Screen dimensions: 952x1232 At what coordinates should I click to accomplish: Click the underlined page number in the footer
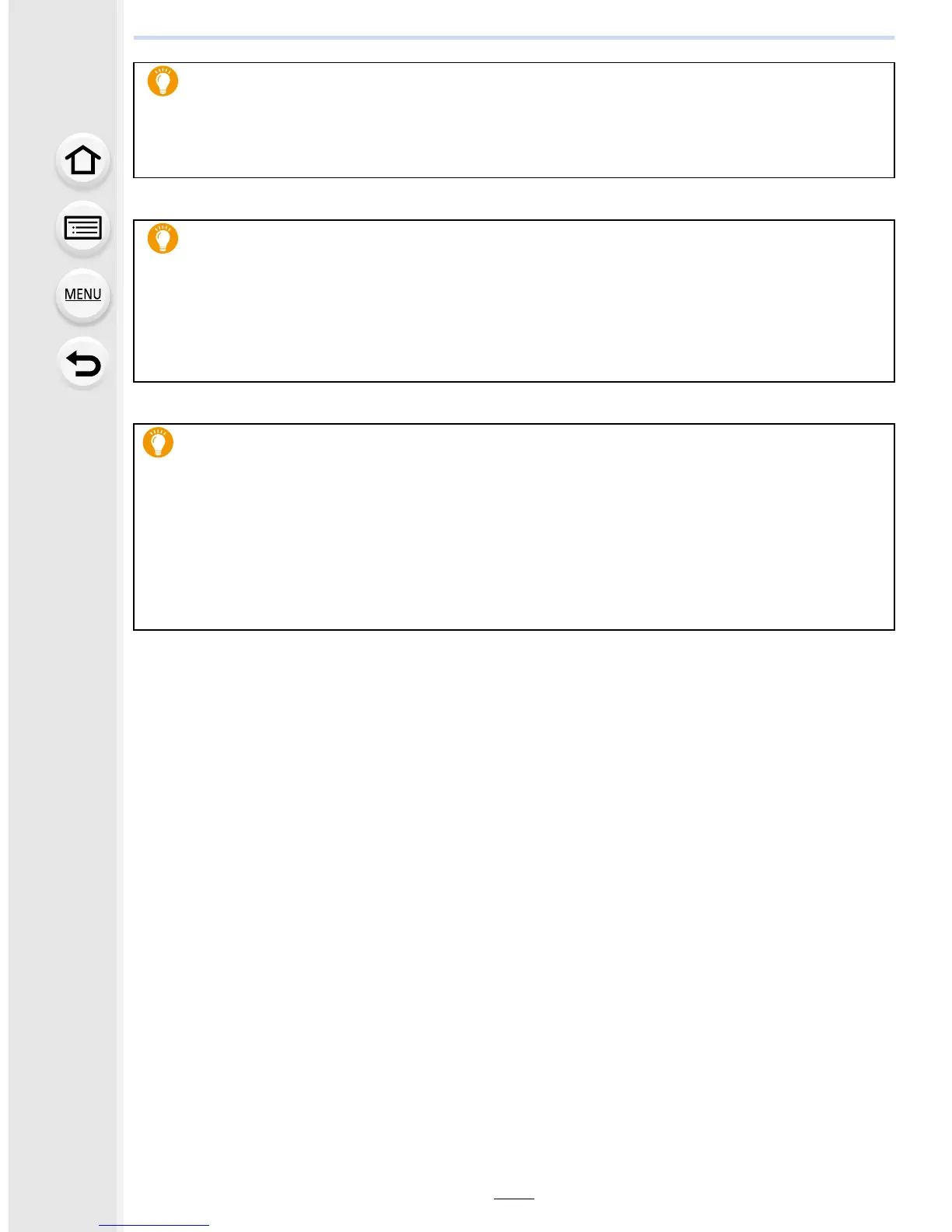(x=514, y=1198)
